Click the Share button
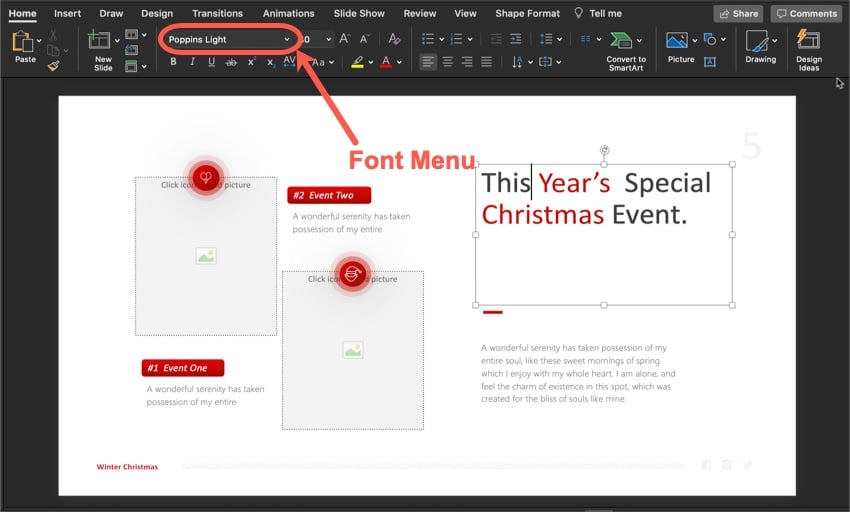This screenshot has width=850, height=512. [x=738, y=13]
